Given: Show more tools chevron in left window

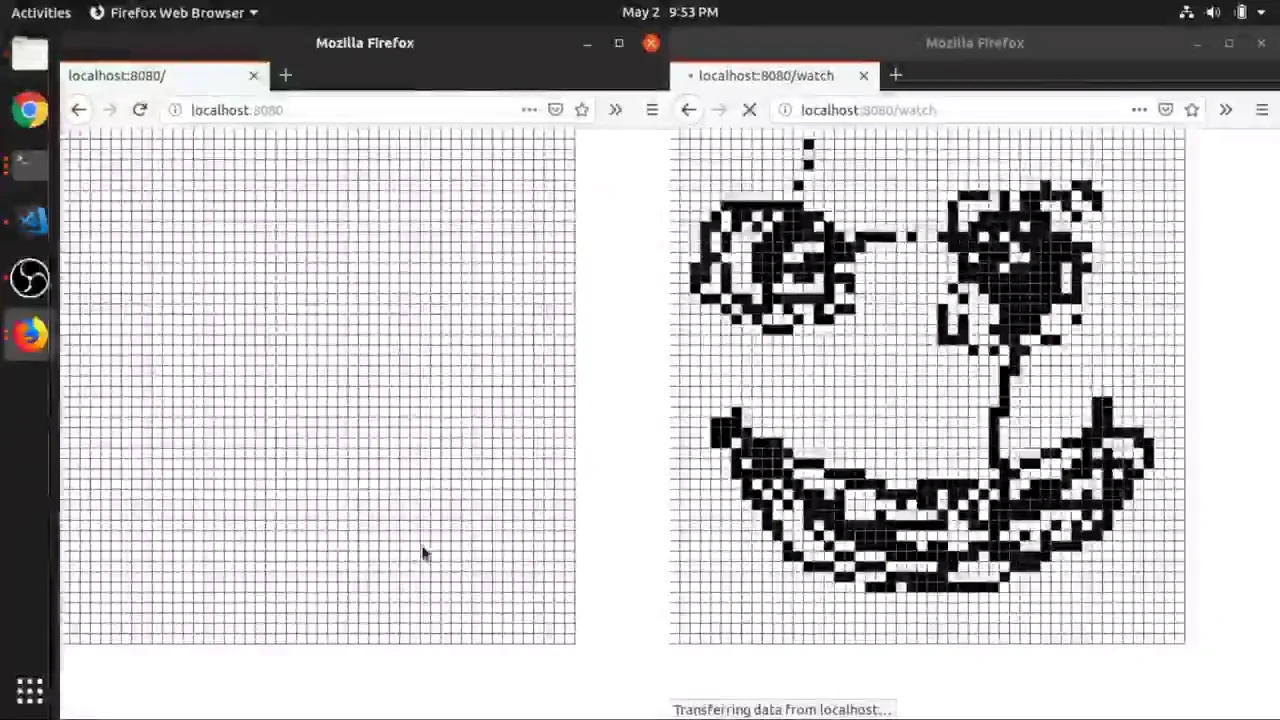Looking at the screenshot, I should coord(615,110).
